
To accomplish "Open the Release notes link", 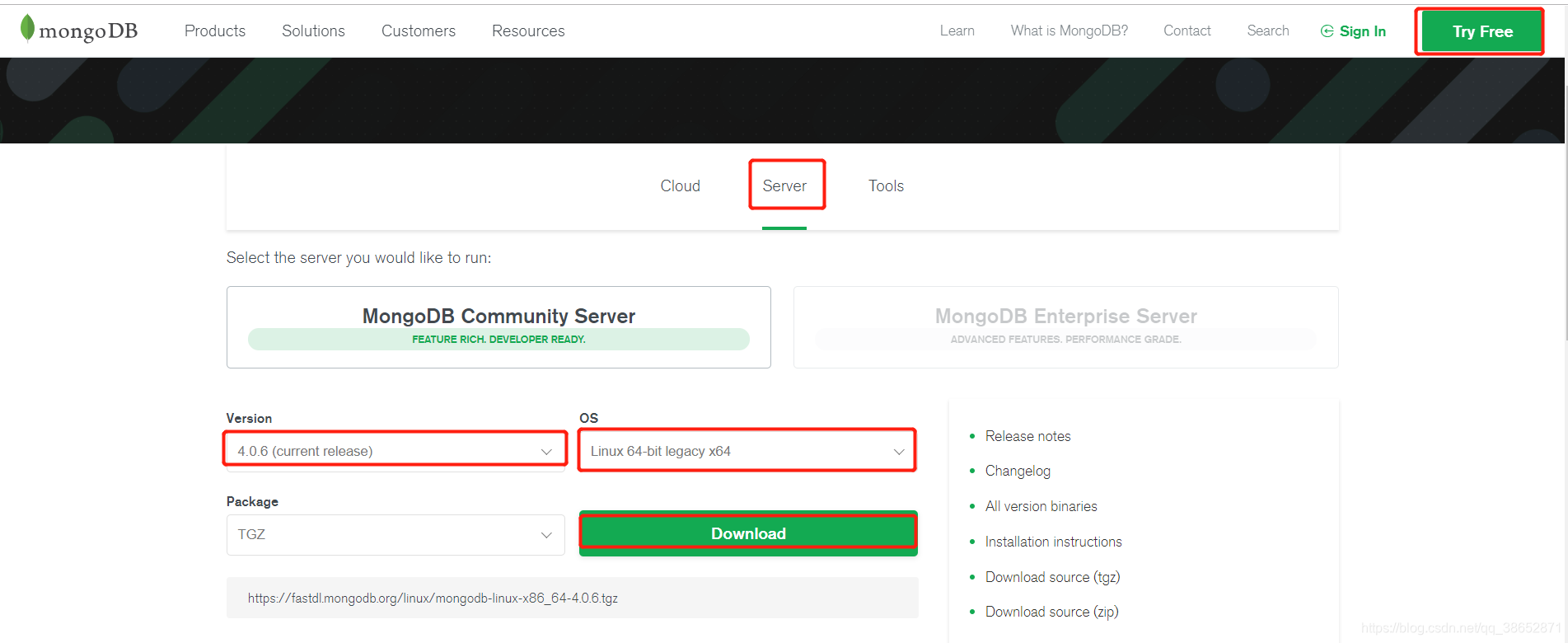I will tap(1027, 436).
